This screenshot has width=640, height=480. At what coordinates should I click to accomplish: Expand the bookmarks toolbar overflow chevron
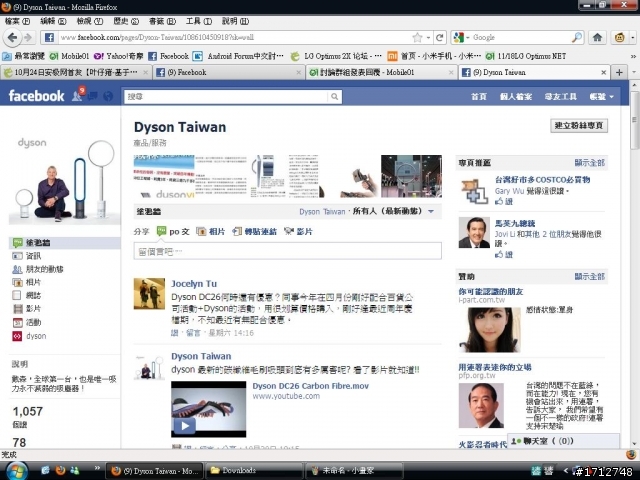pos(633,56)
